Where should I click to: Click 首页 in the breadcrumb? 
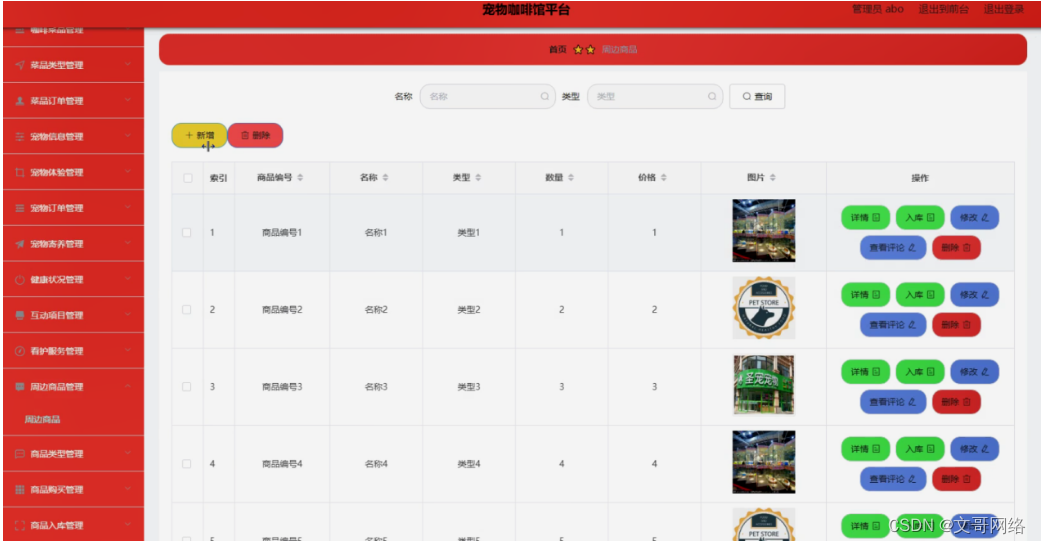pos(558,49)
